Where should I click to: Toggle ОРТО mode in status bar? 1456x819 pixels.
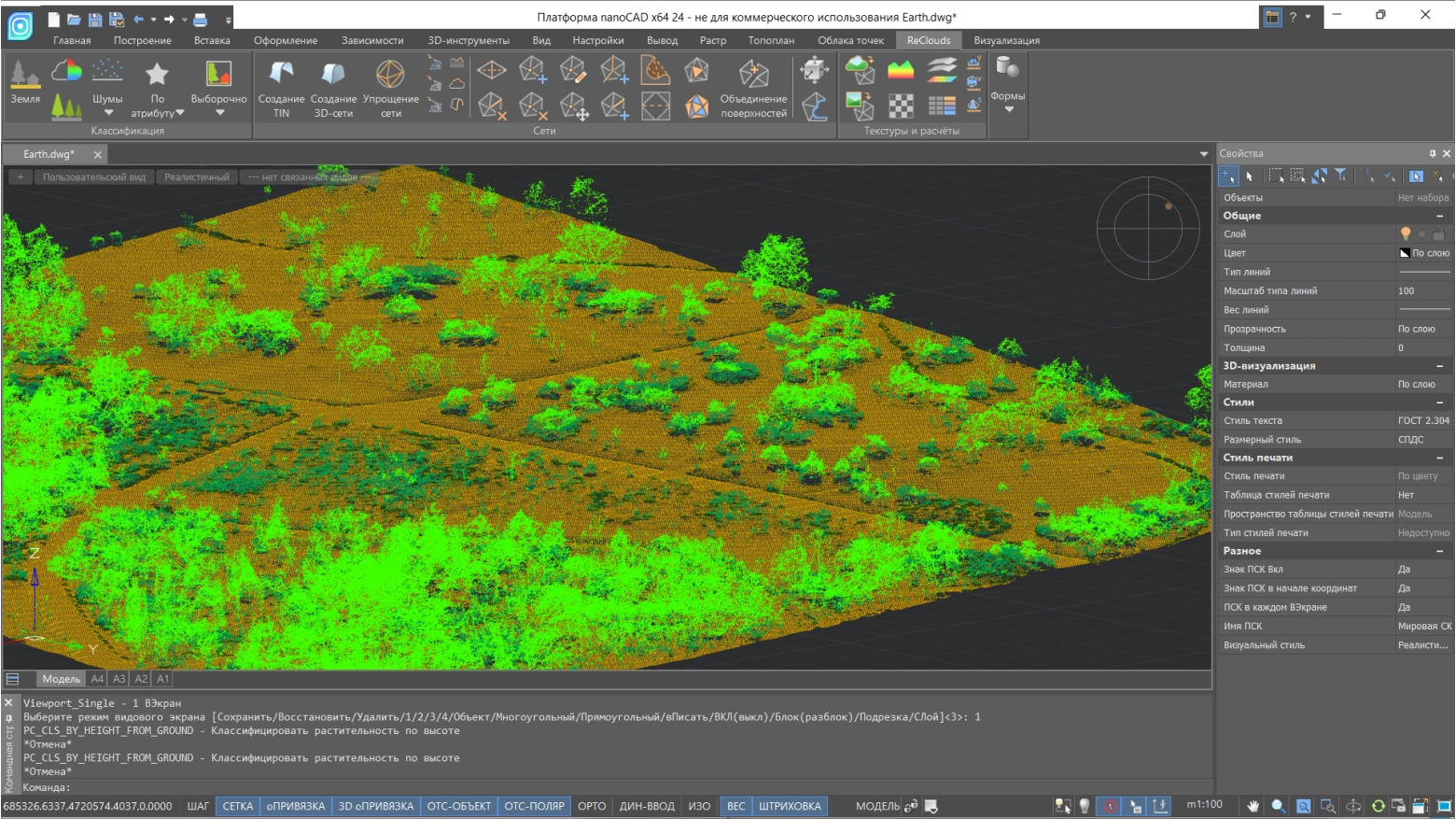(x=591, y=806)
